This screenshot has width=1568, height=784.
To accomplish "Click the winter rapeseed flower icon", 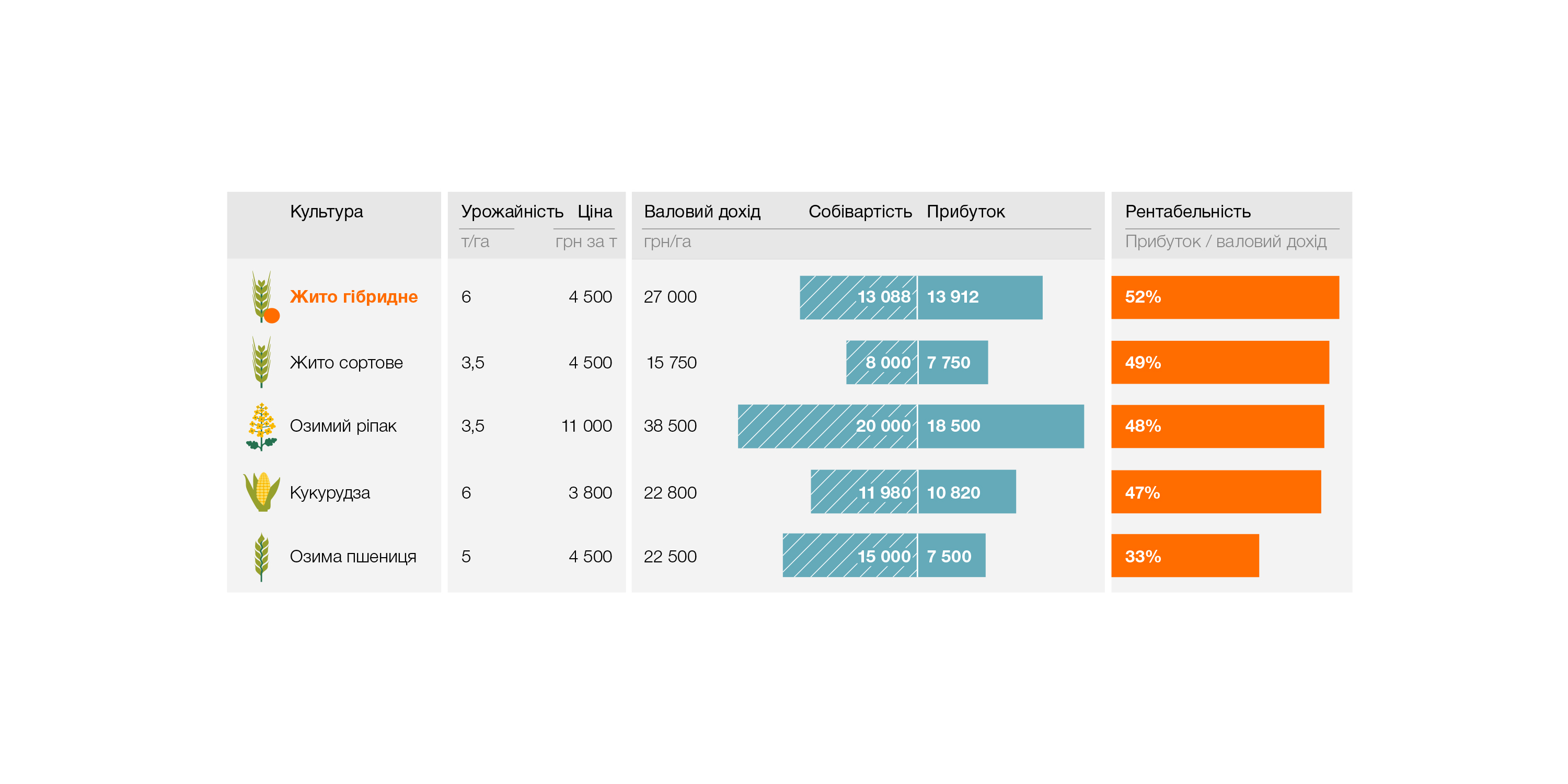I will 262,426.
